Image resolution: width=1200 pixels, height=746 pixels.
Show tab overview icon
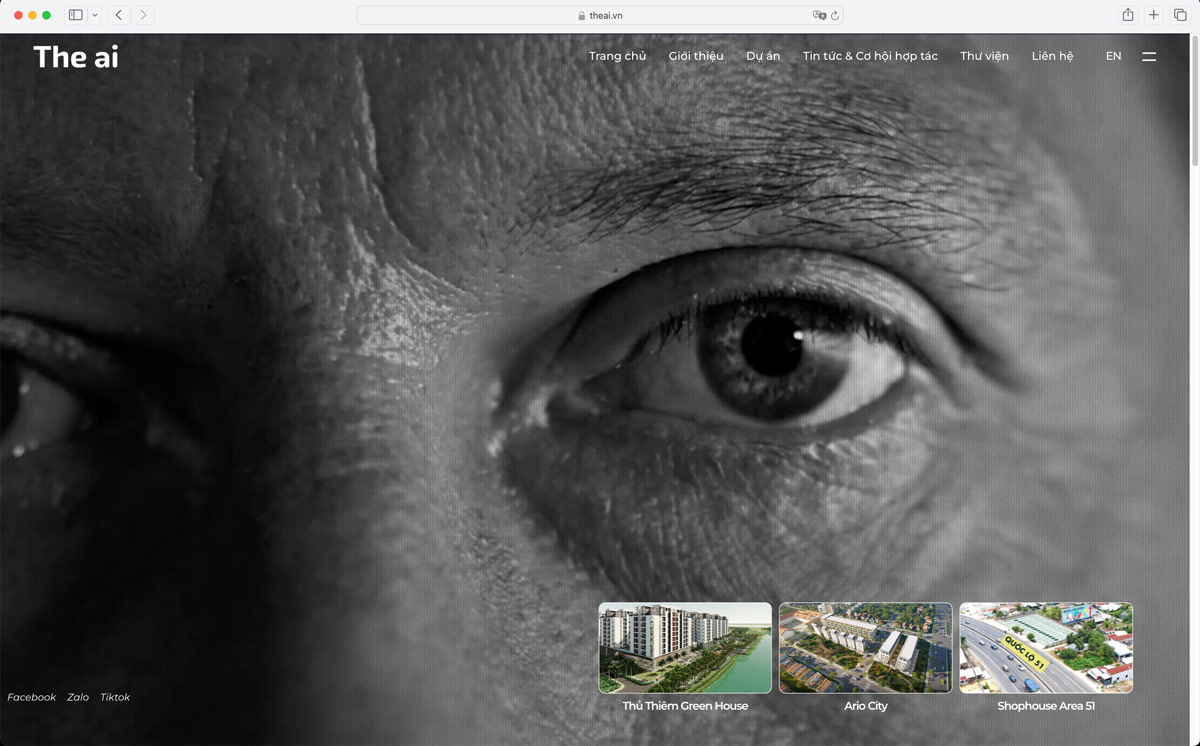1180,15
